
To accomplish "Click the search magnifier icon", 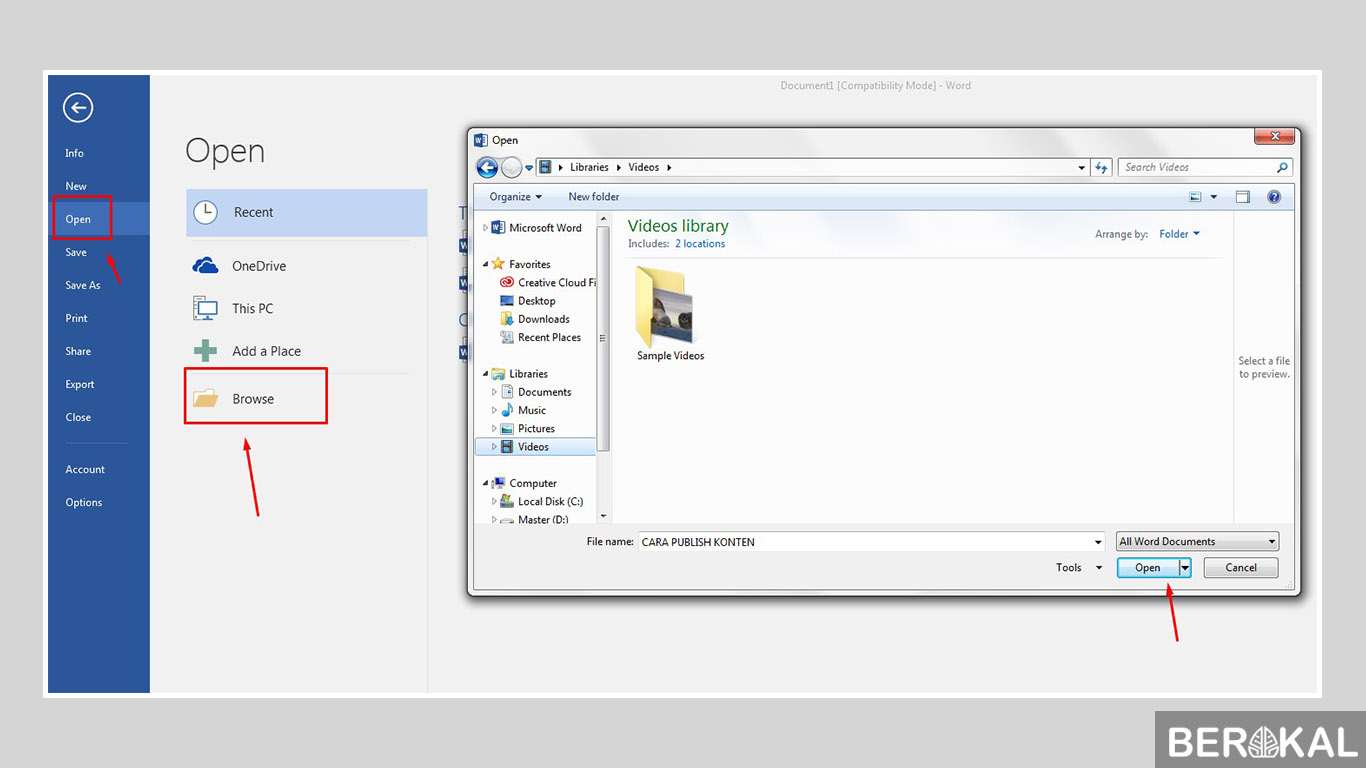I will coord(1282,167).
